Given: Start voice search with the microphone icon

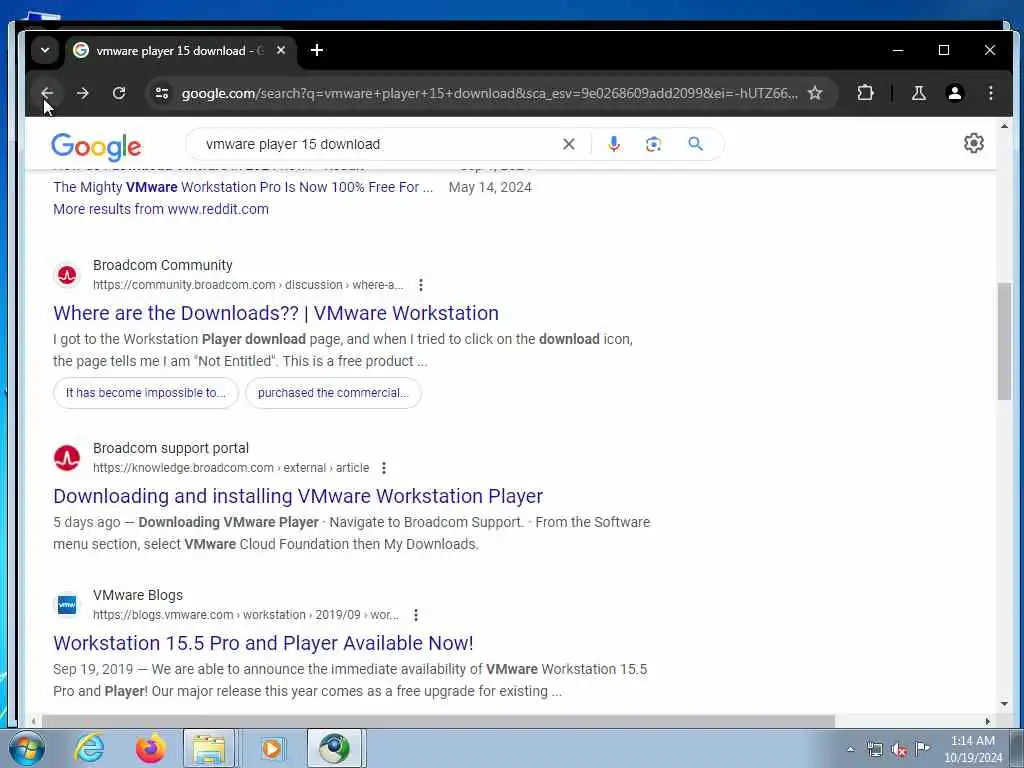Looking at the screenshot, I should coord(613,144).
